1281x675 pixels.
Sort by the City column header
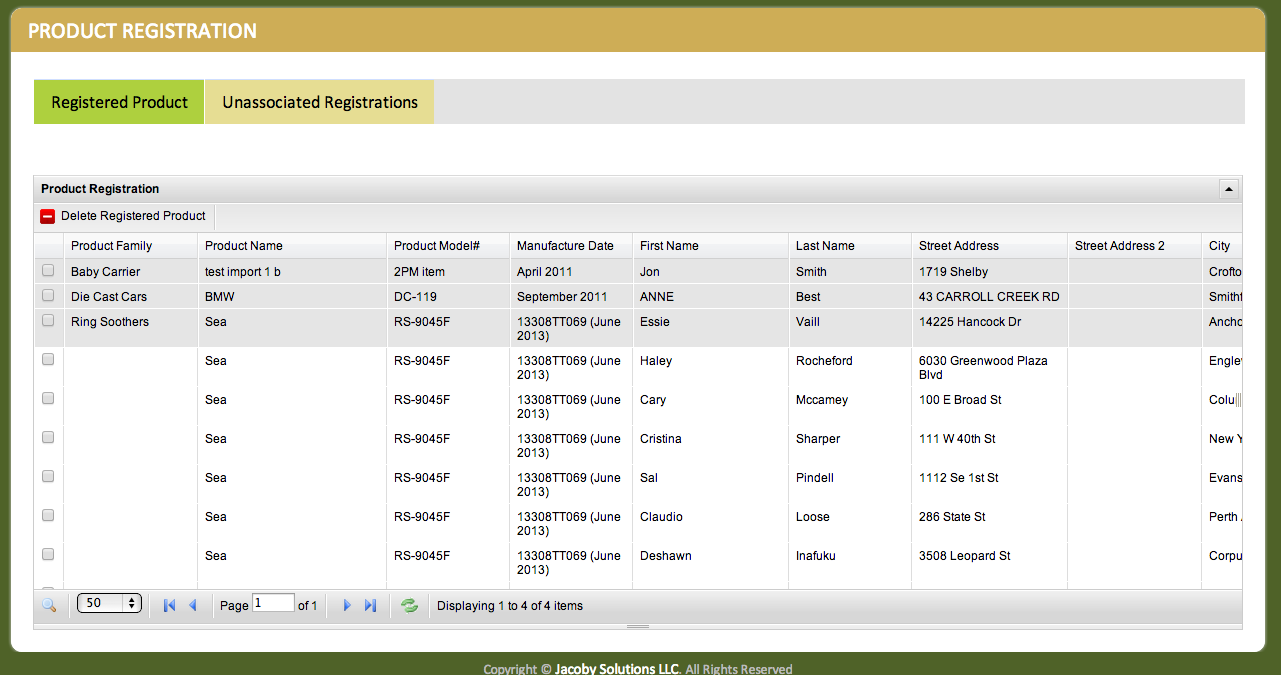click(x=1222, y=246)
